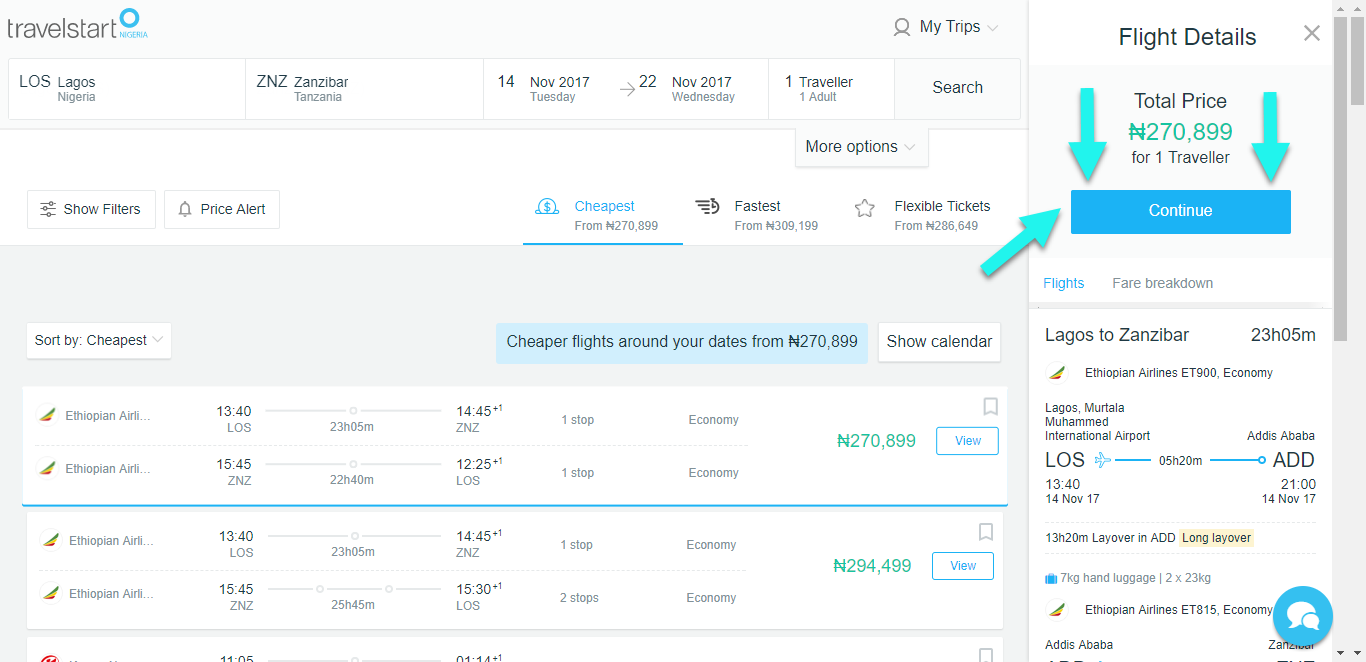
Task: Click the ₦294,499 result price
Action: [872, 566]
